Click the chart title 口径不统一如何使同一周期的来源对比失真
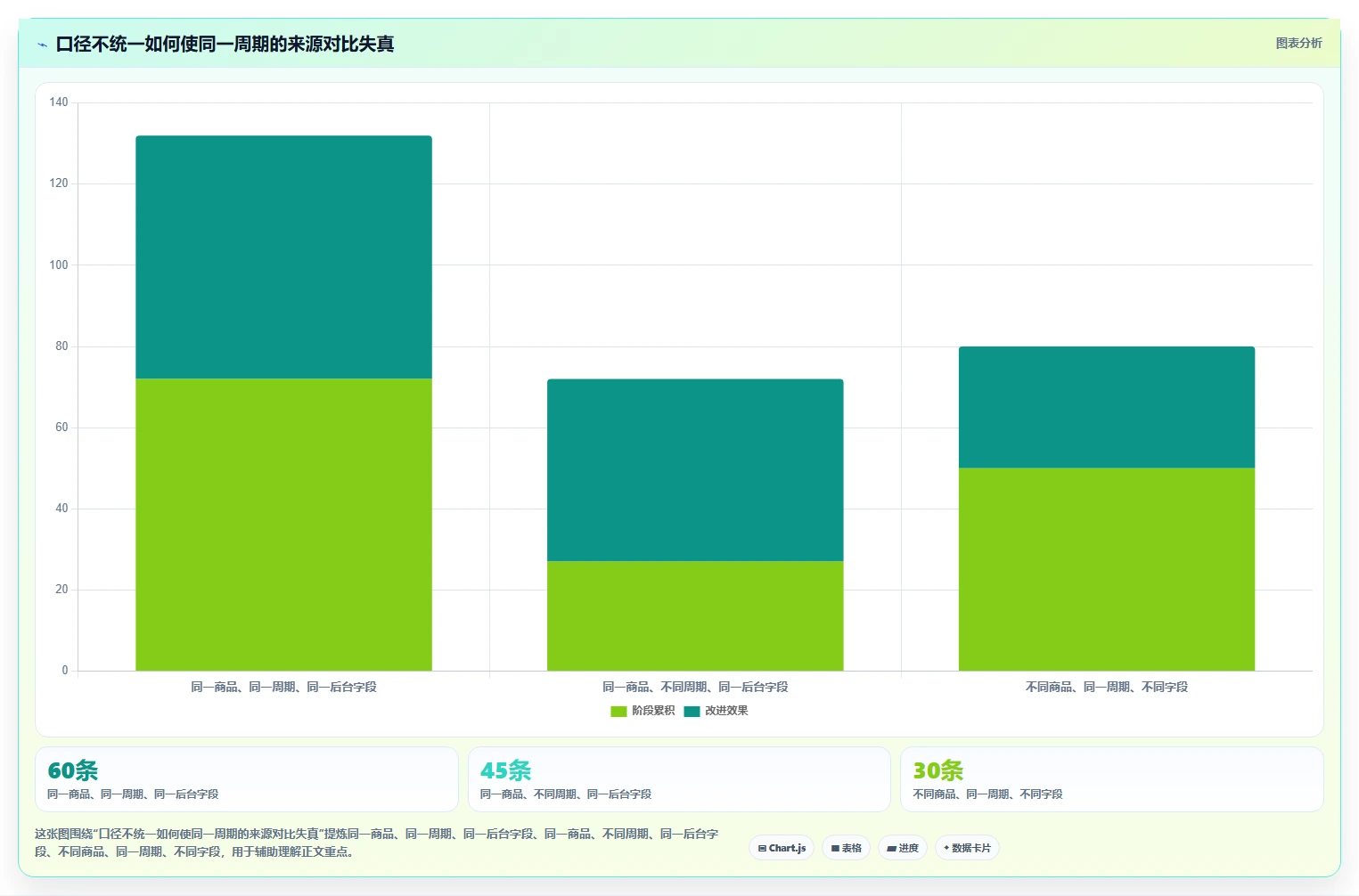The image size is (1359, 896). (225, 44)
